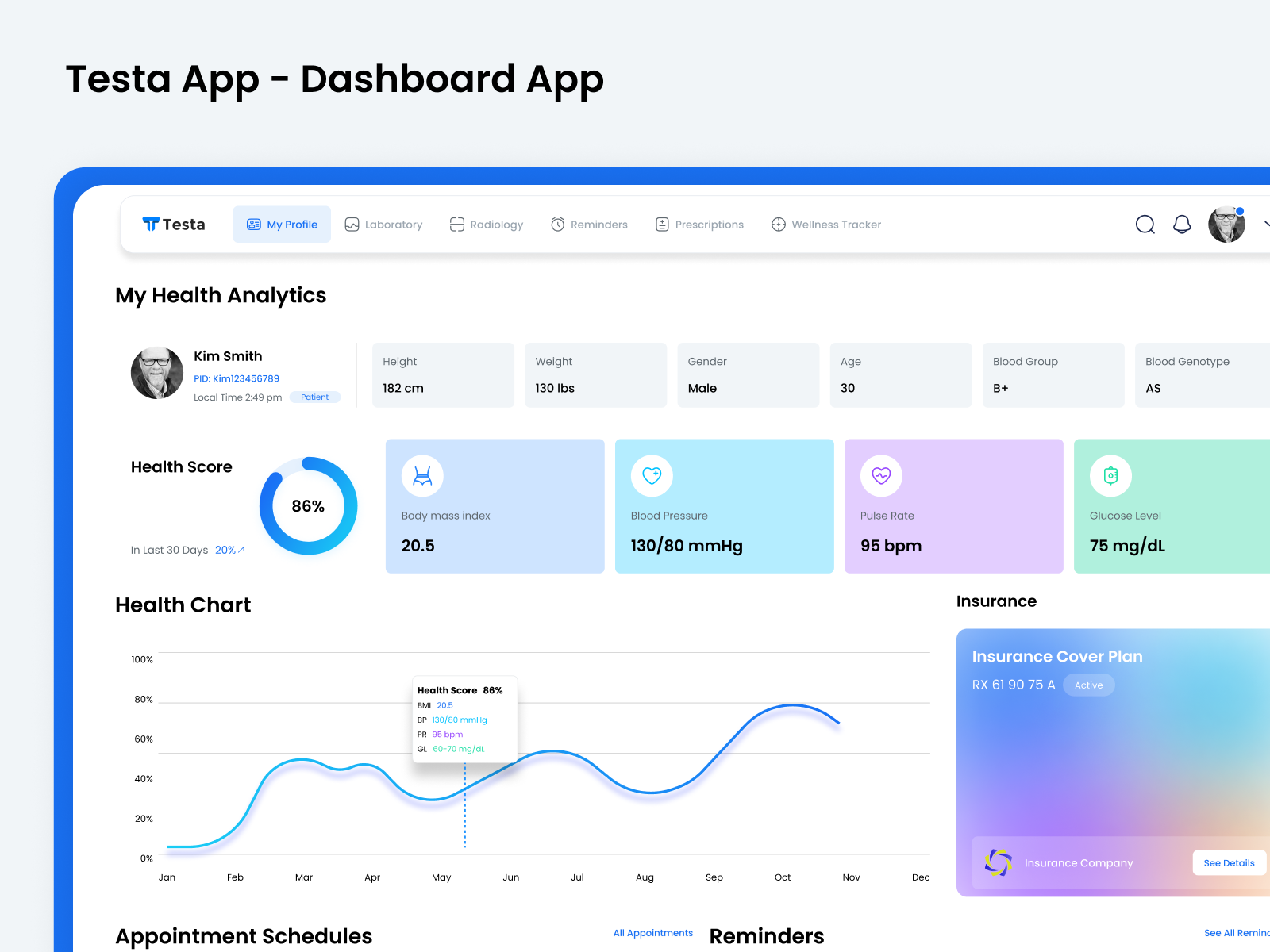Open the Wellness Tracker tab
The height and width of the screenshot is (952, 1270).
coord(826,225)
